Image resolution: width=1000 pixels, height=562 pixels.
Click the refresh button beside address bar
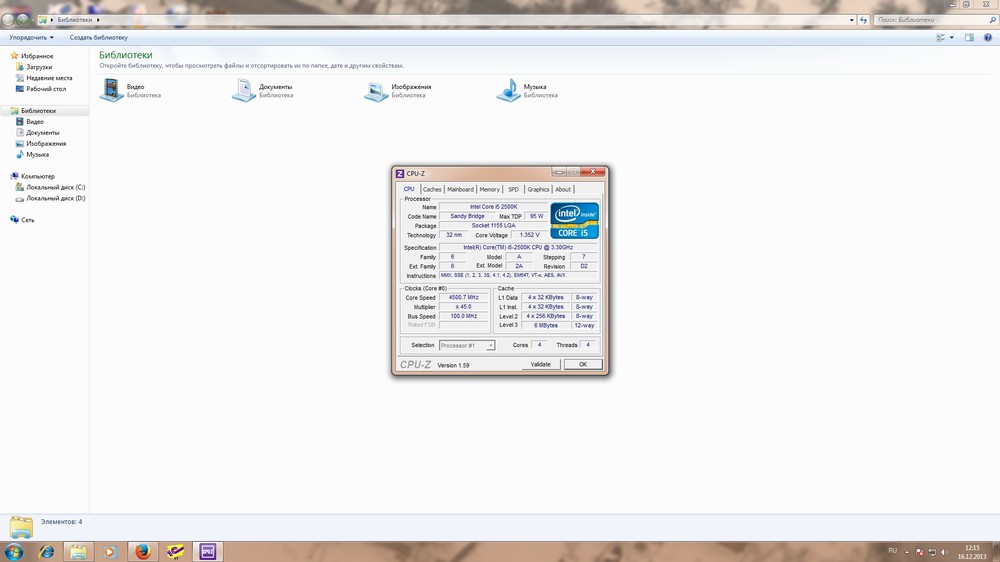tap(864, 20)
